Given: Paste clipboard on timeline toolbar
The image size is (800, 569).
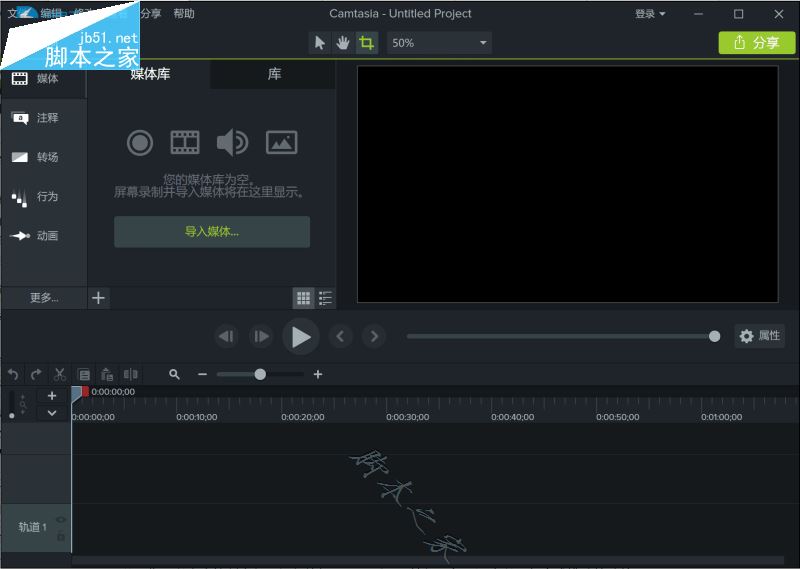Looking at the screenshot, I should click(x=107, y=375).
